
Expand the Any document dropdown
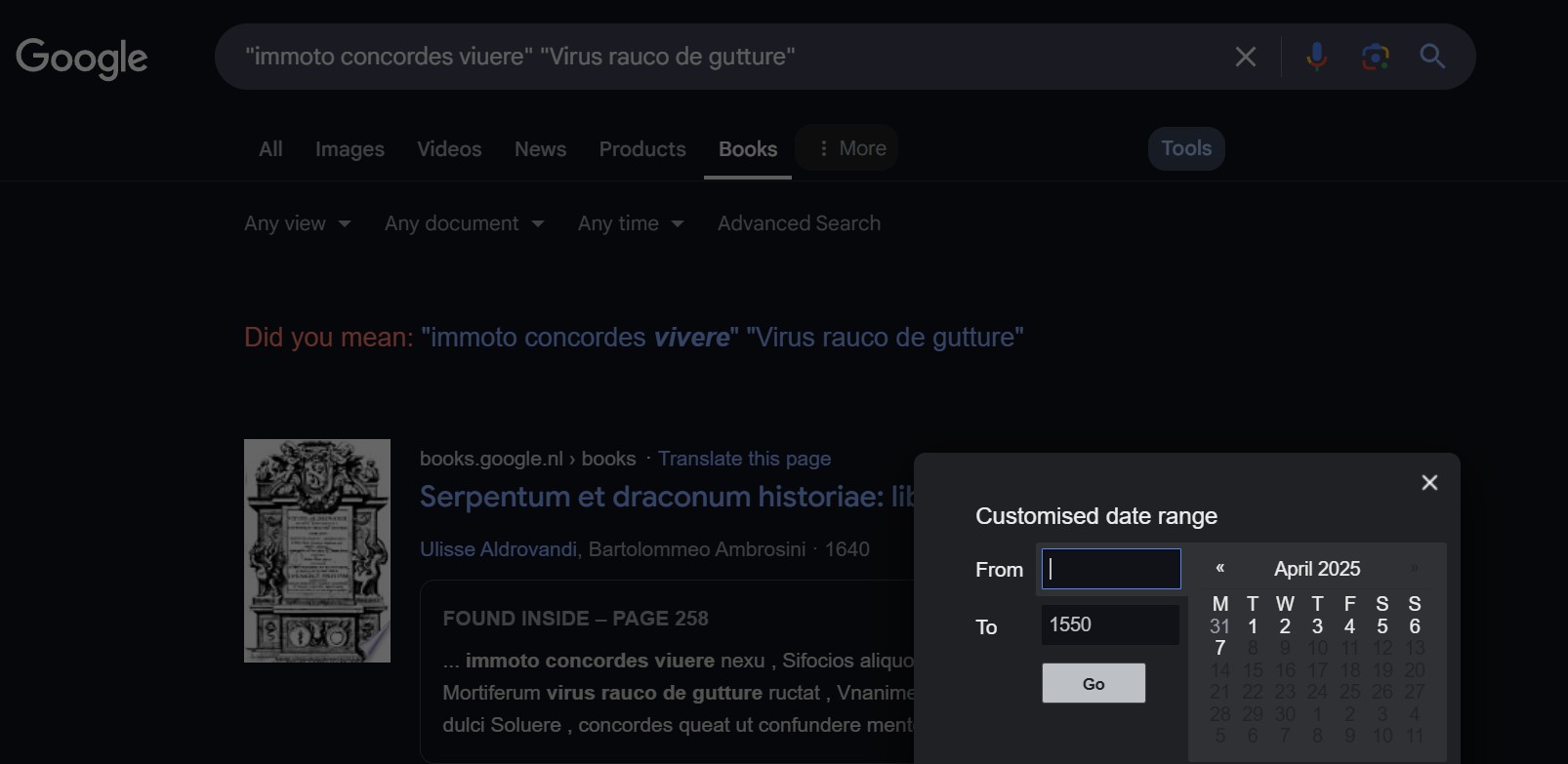(x=464, y=223)
